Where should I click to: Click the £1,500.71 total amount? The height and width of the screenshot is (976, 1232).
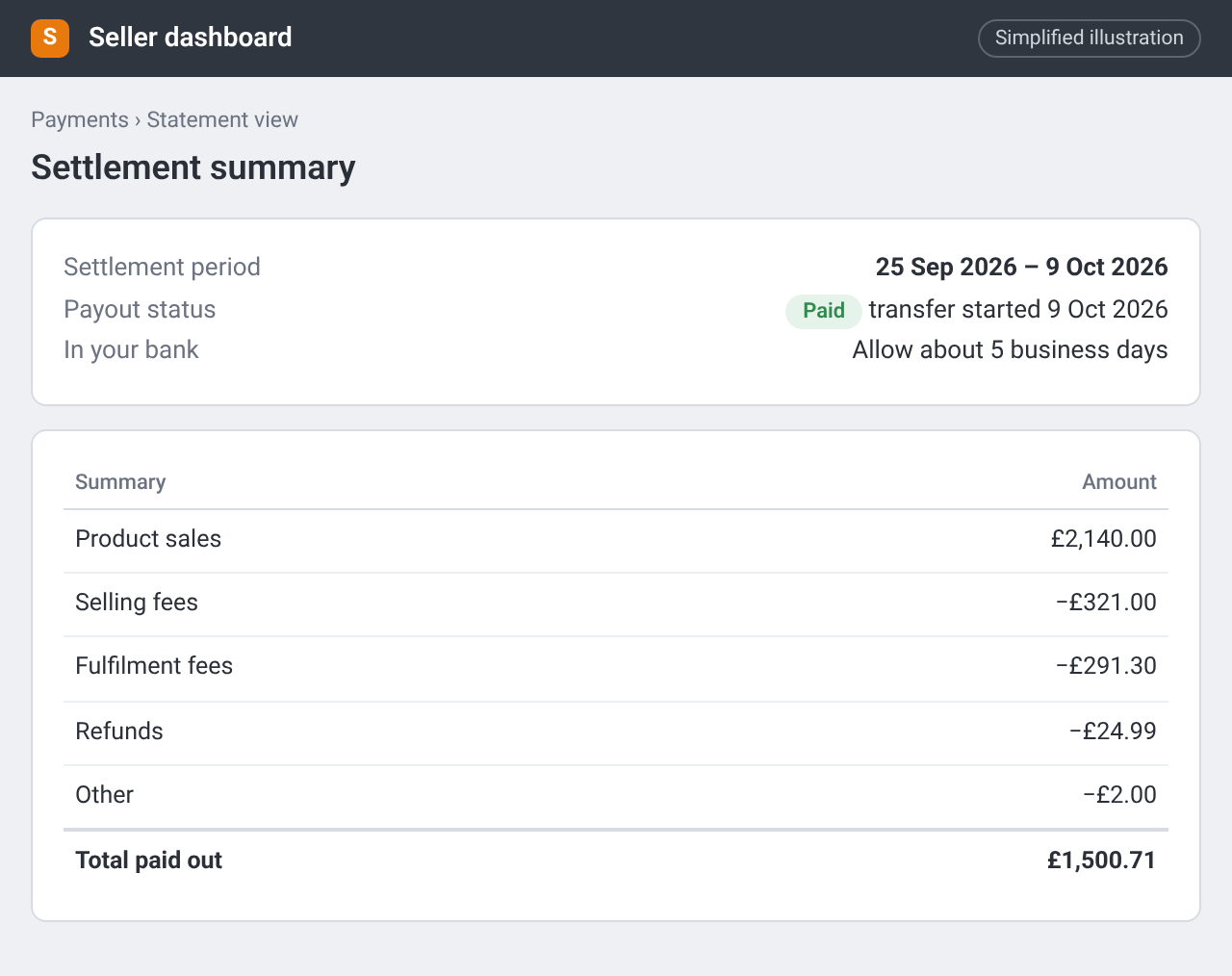[x=1102, y=860]
